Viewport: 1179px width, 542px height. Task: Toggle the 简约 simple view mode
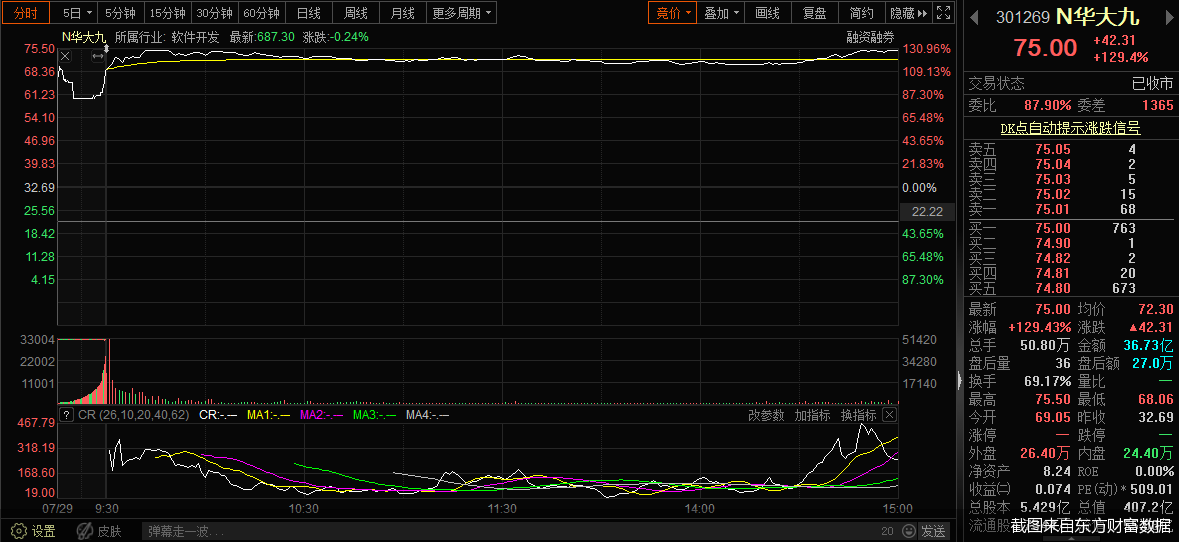click(860, 13)
